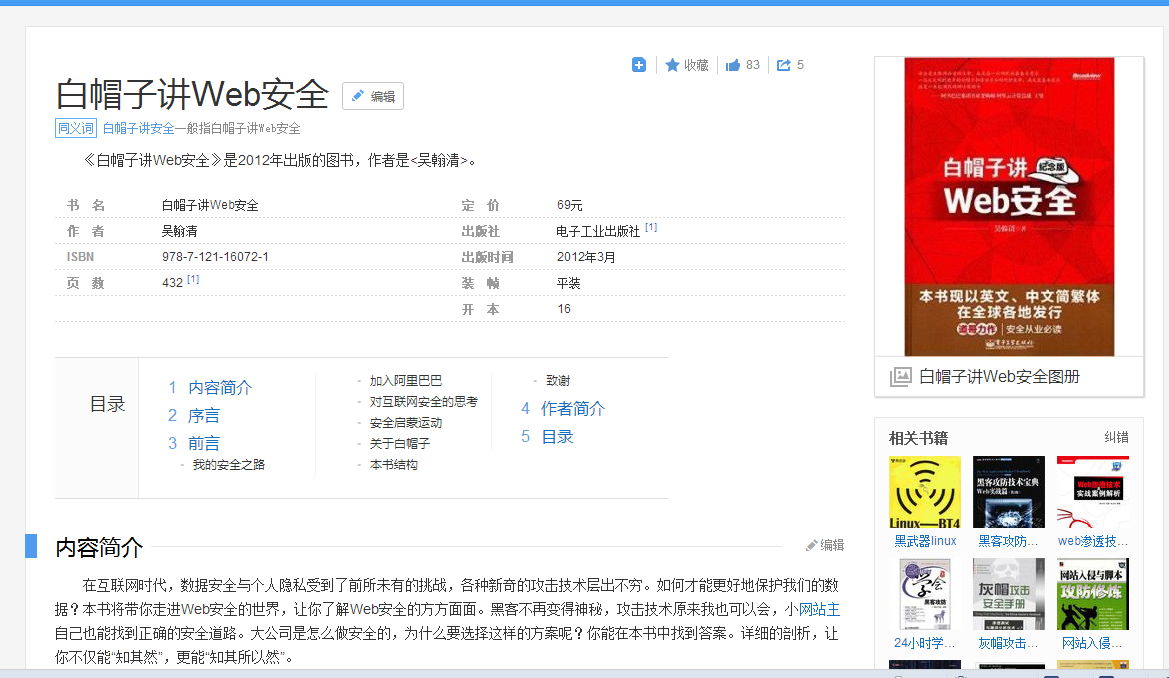Click the 黑客攻防 book cover thumbnail
This screenshot has width=1169, height=678.
tap(1008, 492)
